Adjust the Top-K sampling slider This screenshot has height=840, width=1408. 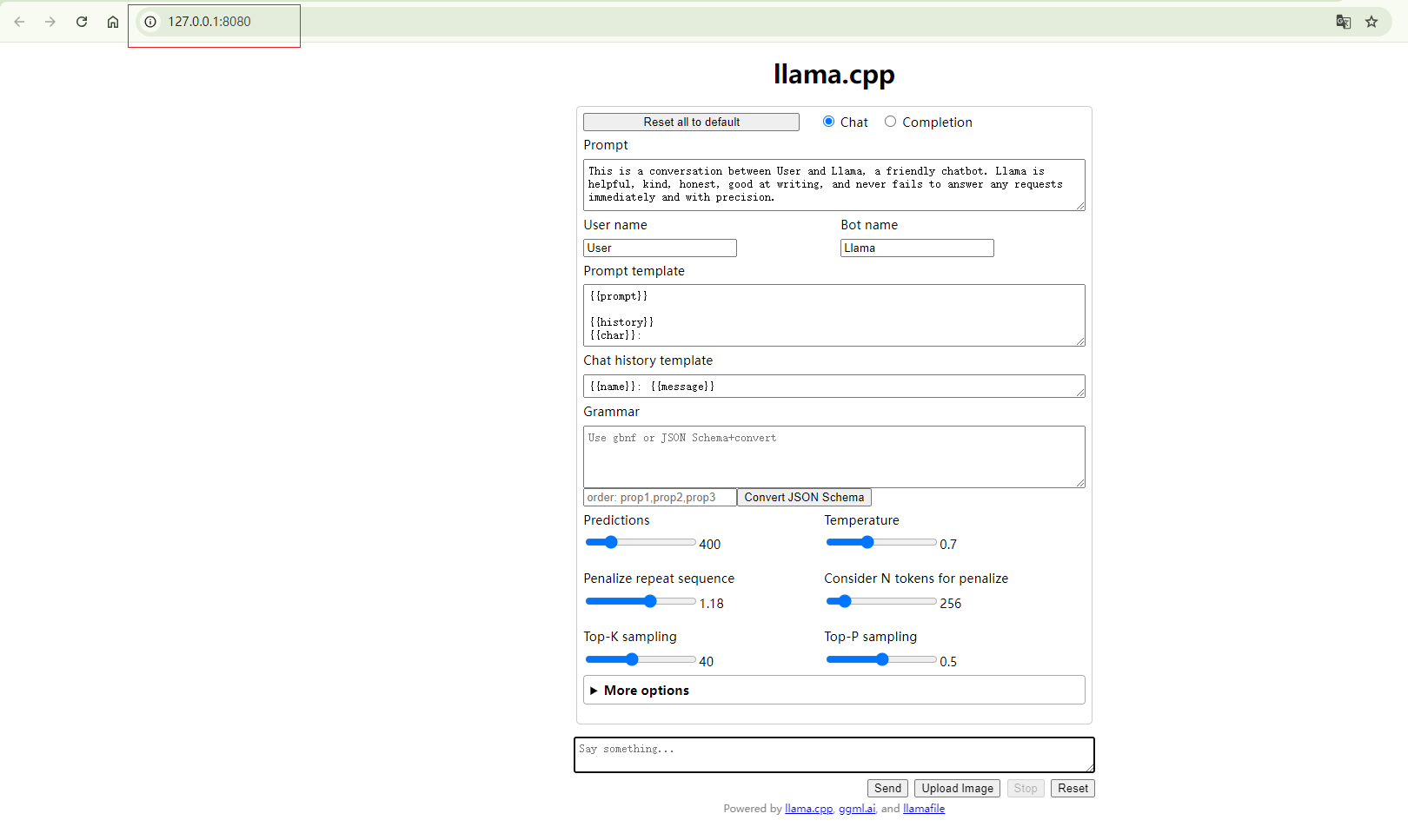coord(641,659)
